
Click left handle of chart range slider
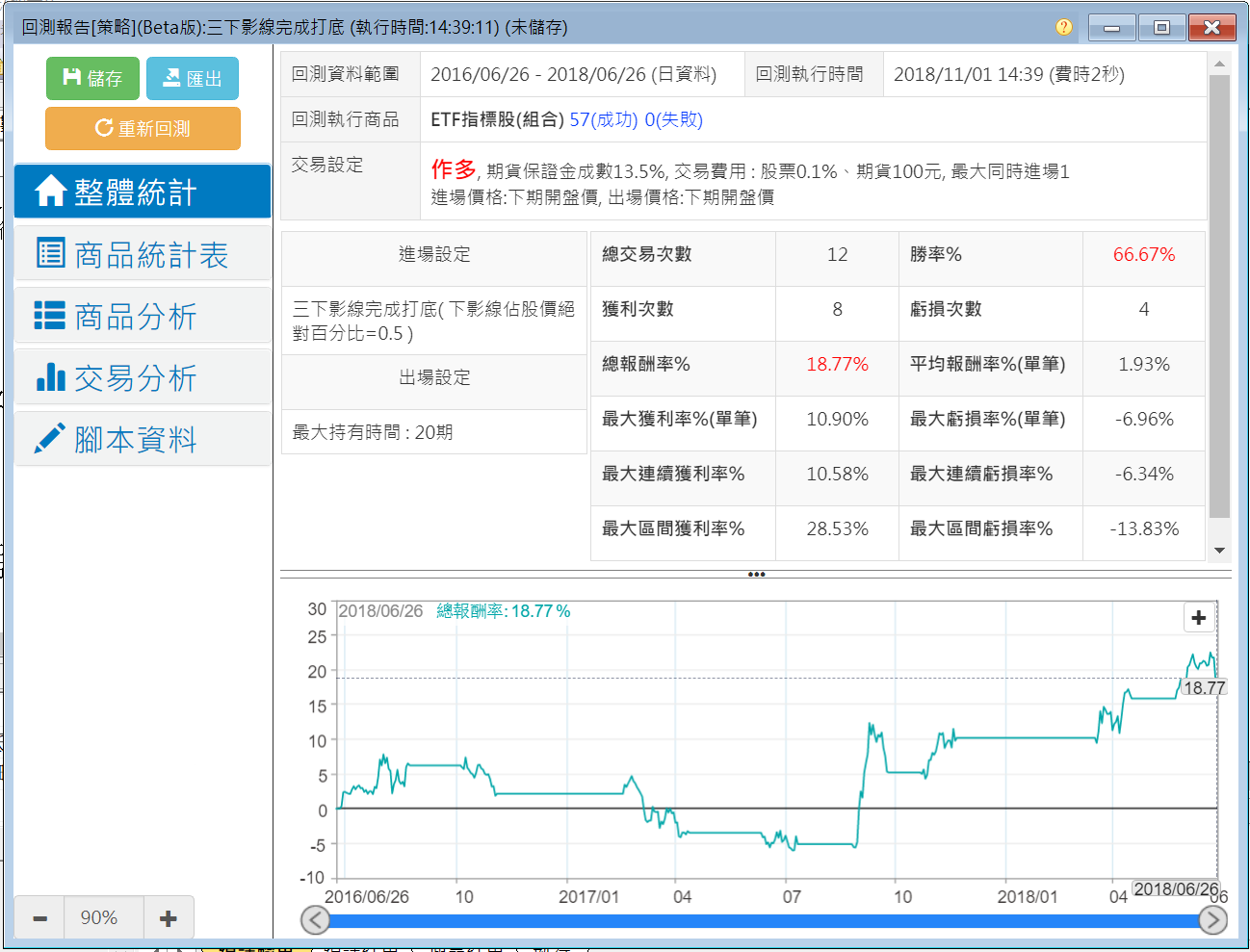315,920
